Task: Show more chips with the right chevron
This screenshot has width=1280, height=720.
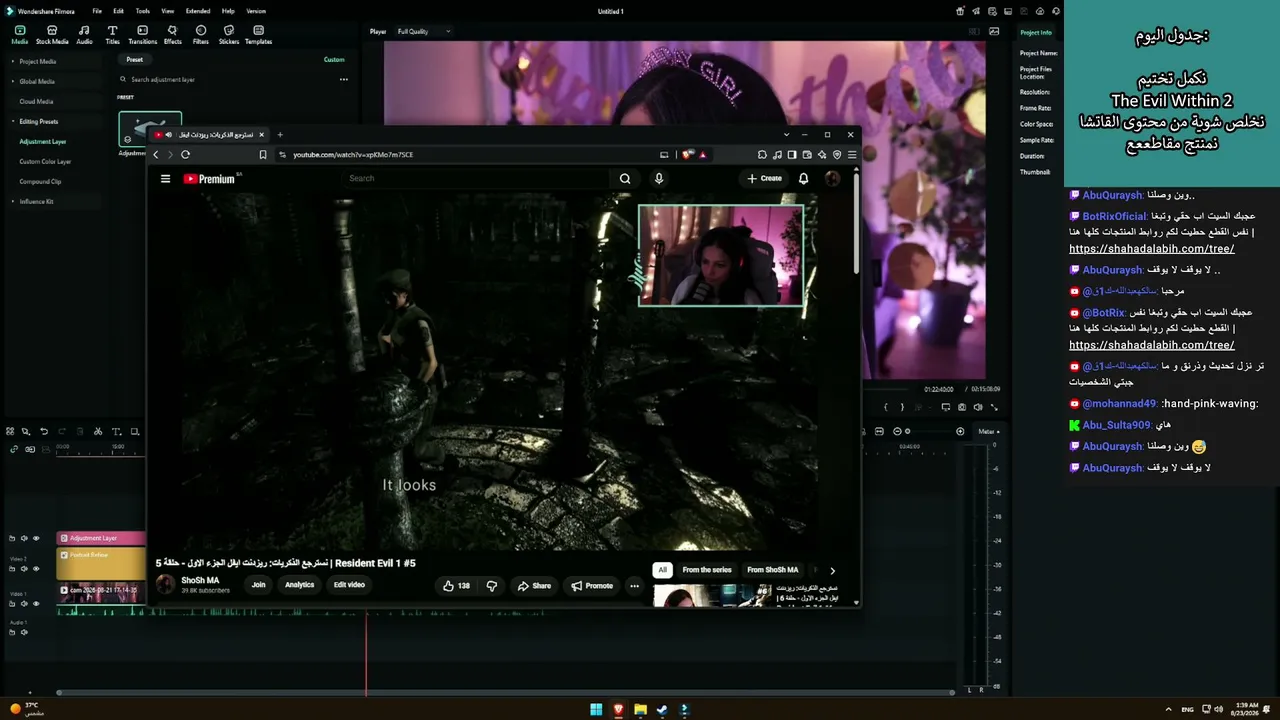Action: pyautogui.click(x=832, y=570)
